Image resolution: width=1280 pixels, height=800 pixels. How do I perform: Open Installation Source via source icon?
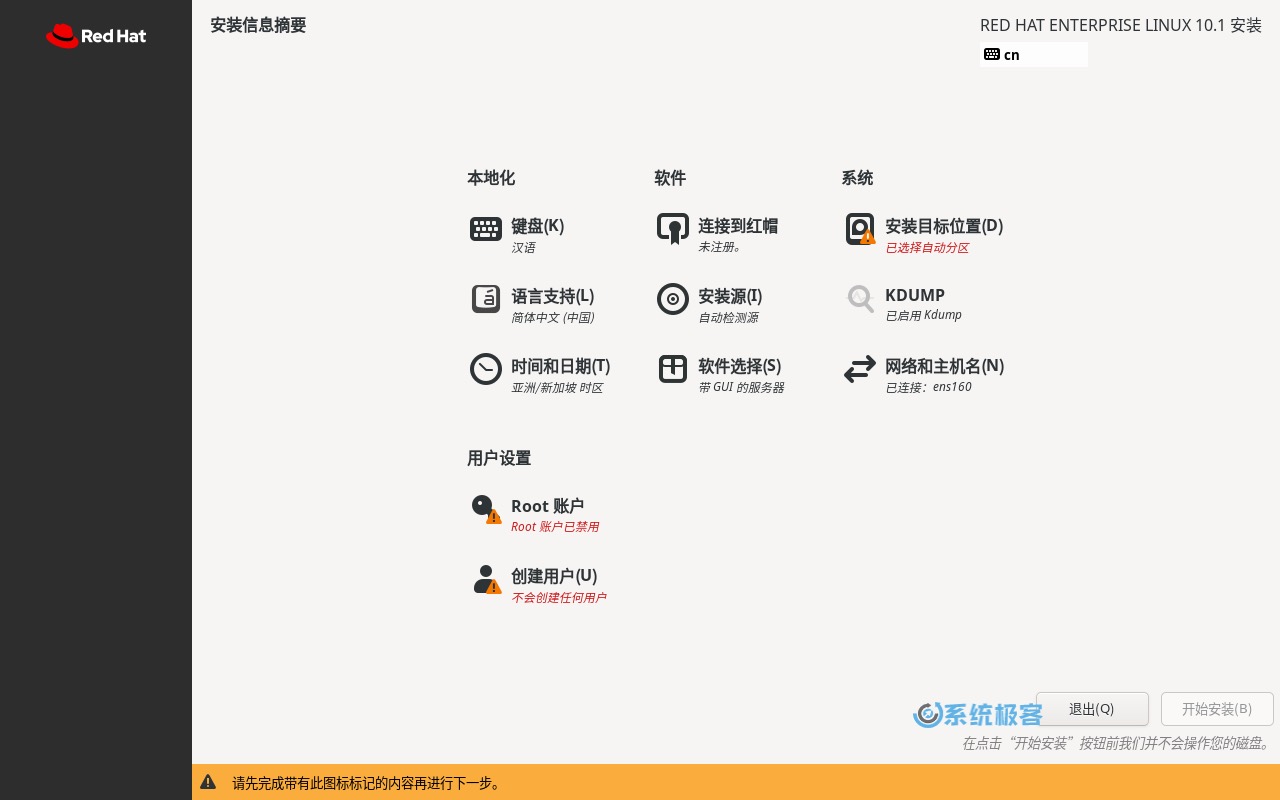tap(673, 299)
